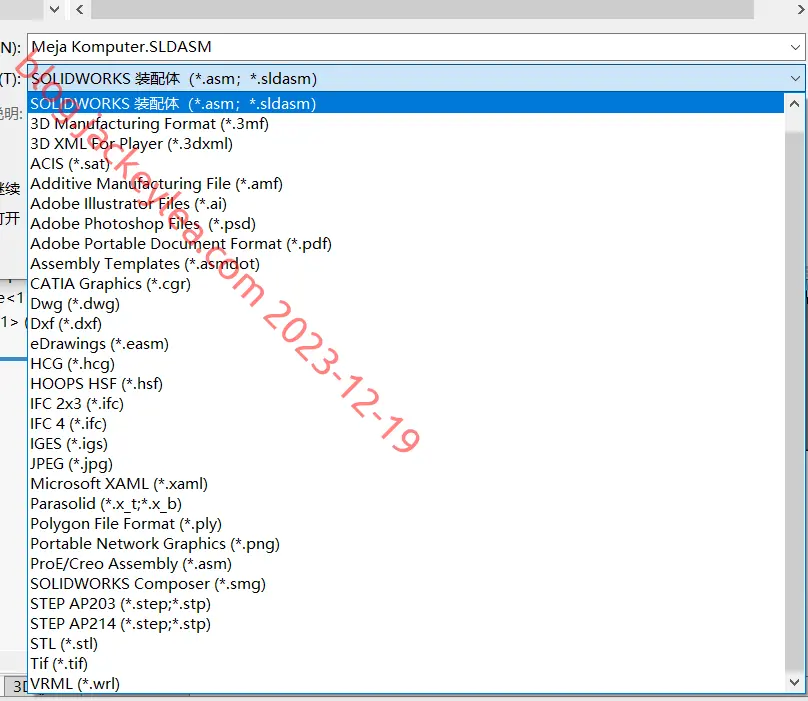Viewport: 808px width, 701px height.
Task: Select Parasolid (*.x_t;*.x_b)
Action: pos(406,504)
